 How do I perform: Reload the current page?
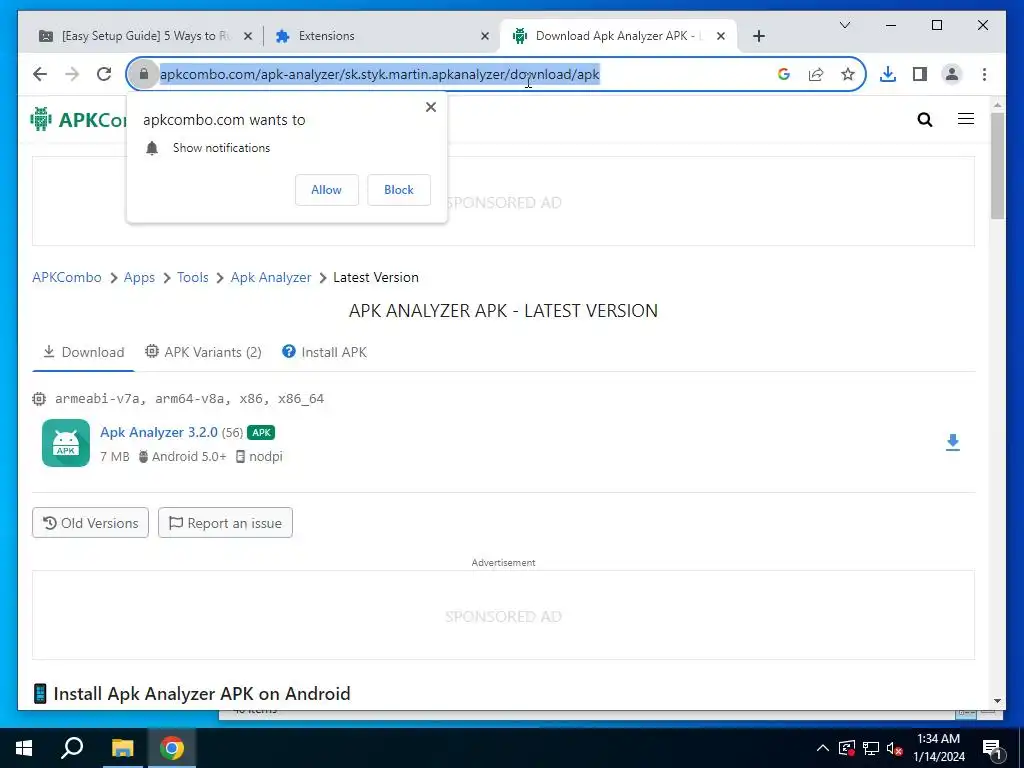click(x=104, y=74)
